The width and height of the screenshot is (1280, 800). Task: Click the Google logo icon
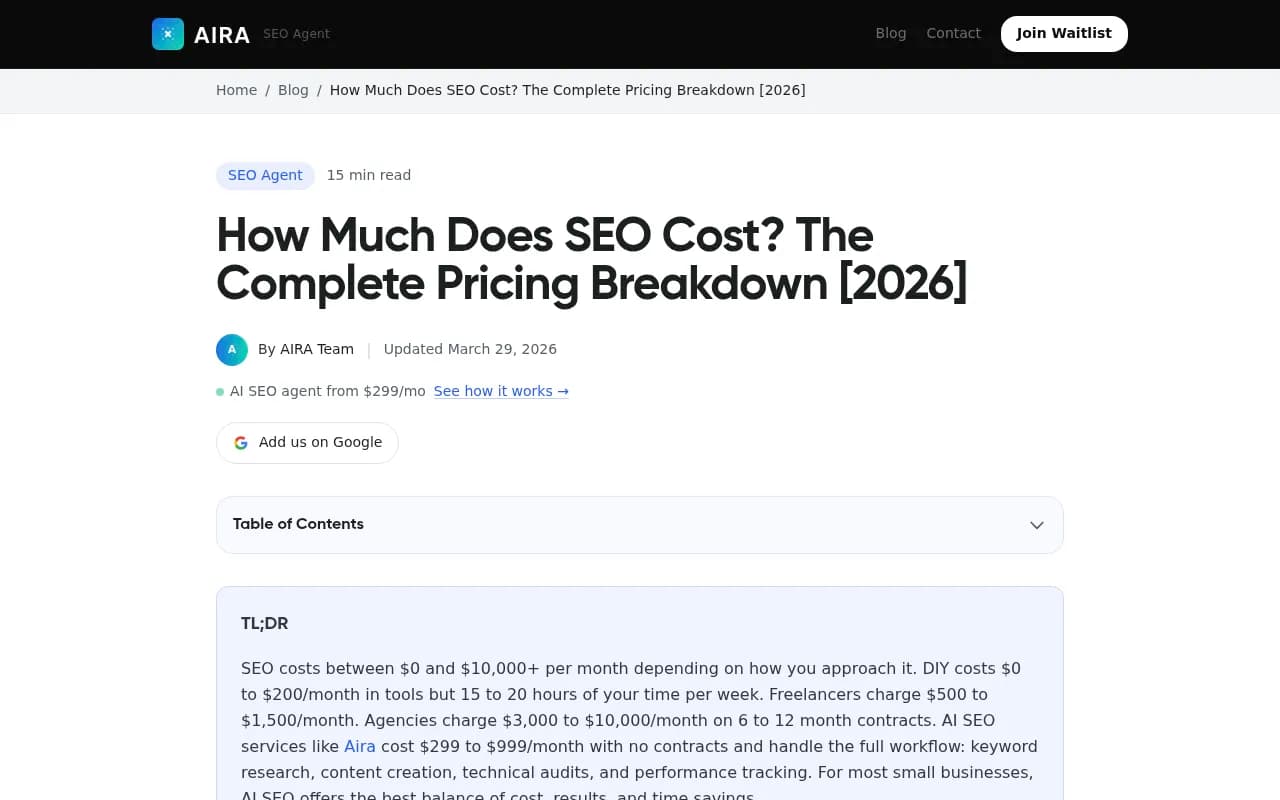pyautogui.click(x=241, y=443)
